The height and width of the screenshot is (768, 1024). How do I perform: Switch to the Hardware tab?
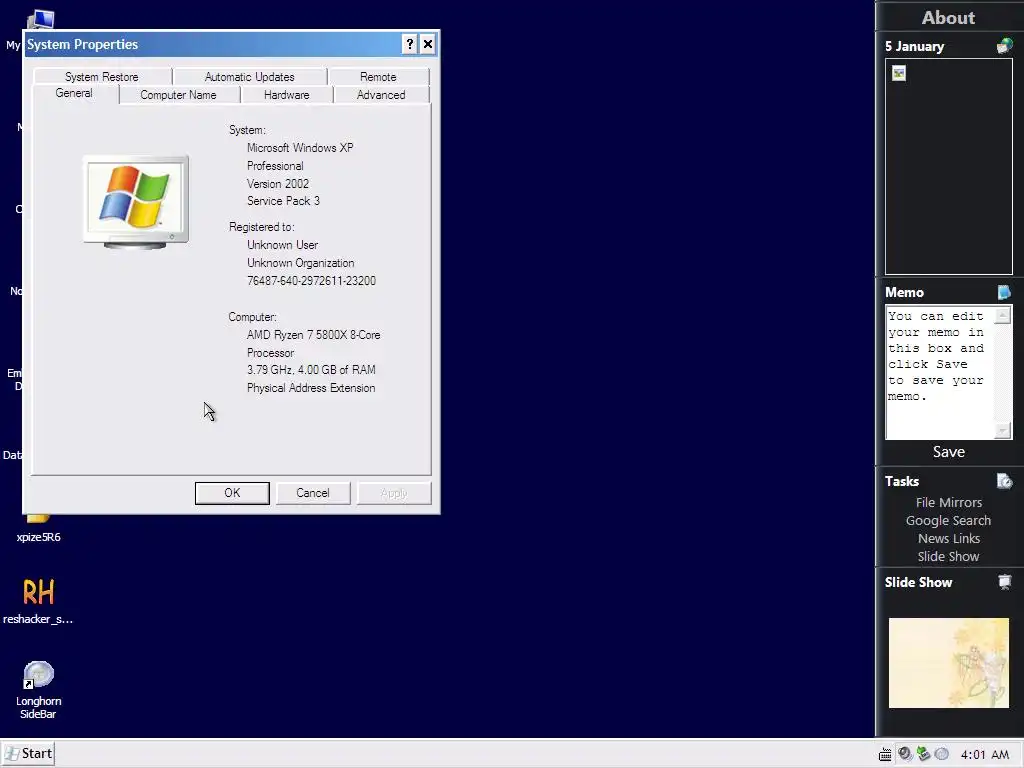point(287,95)
